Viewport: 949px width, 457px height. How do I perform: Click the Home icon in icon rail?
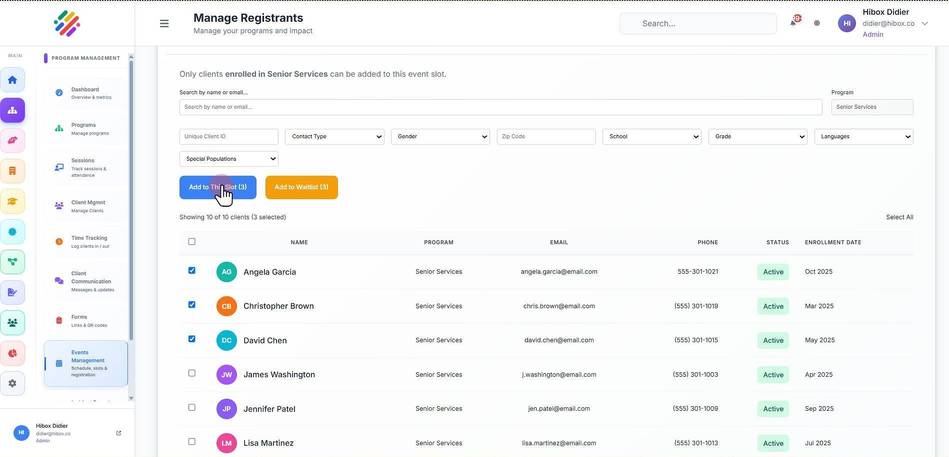(x=12, y=80)
